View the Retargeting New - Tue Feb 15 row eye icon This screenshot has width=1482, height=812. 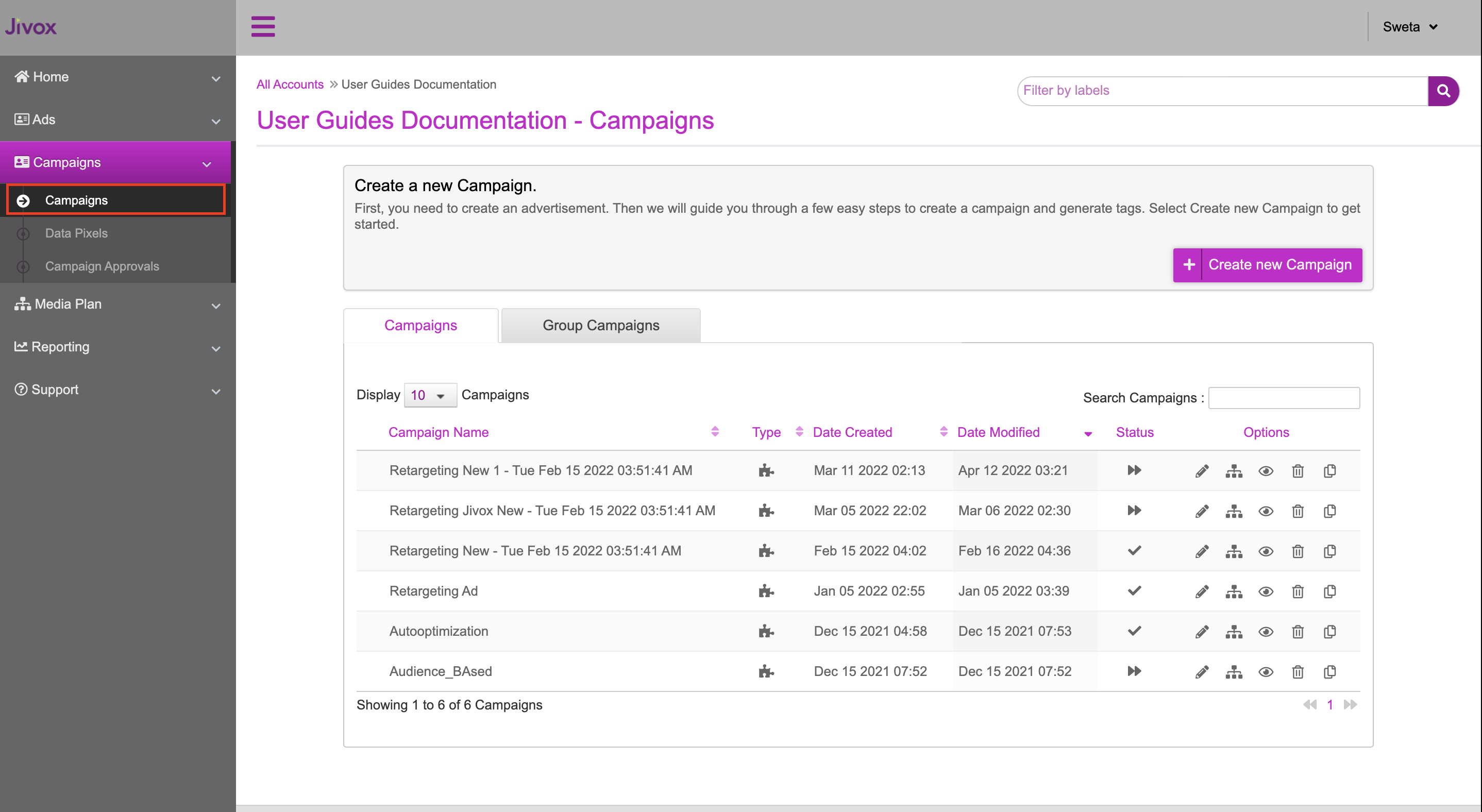point(1266,552)
